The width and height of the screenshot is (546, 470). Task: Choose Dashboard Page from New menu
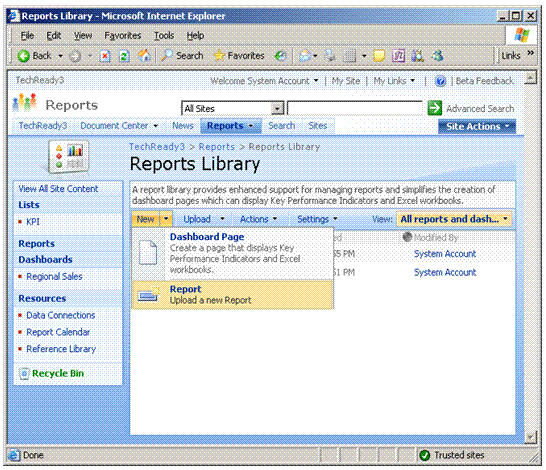coord(233,254)
